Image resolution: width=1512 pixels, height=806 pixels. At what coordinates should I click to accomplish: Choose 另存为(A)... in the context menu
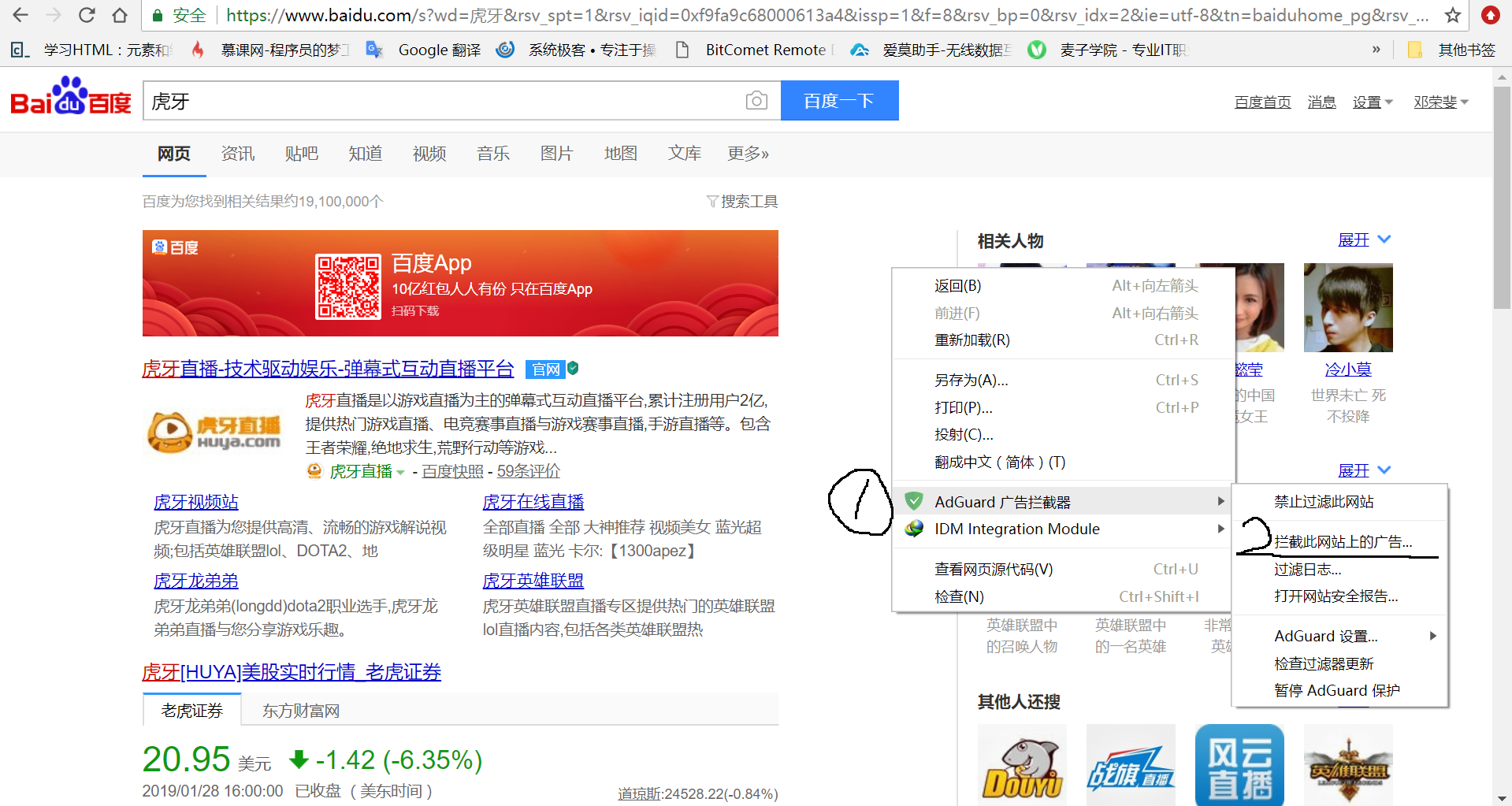tap(1064, 381)
